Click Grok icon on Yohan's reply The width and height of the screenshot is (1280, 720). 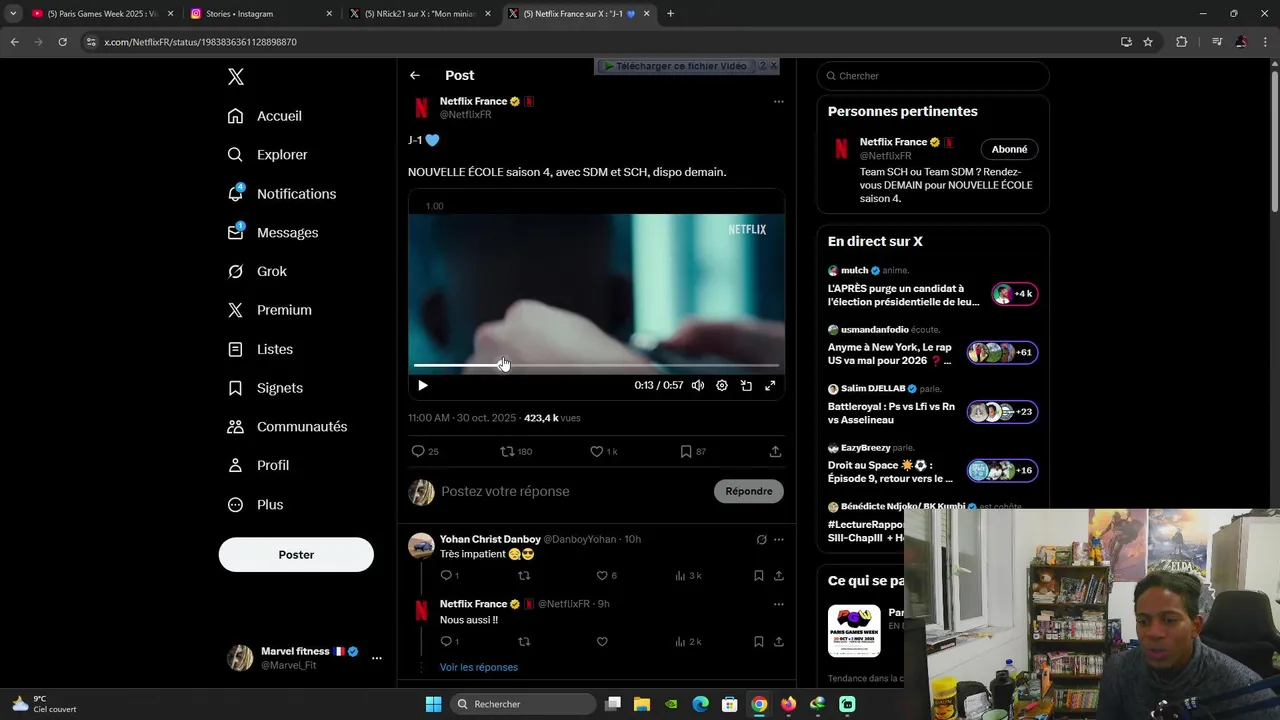[x=761, y=540]
